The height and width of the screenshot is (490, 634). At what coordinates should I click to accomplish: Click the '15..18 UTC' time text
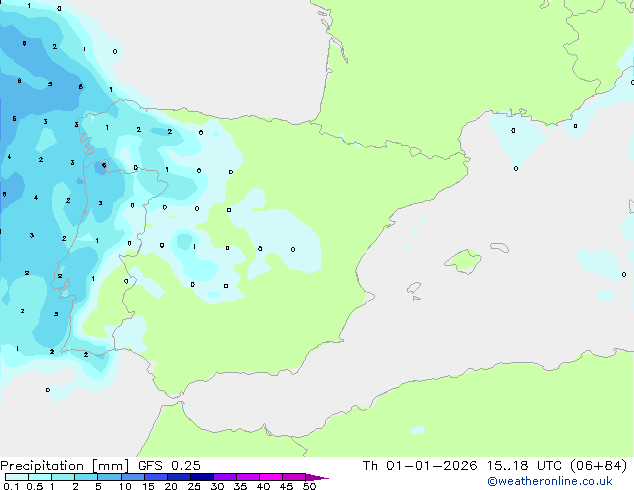pos(525,466)
